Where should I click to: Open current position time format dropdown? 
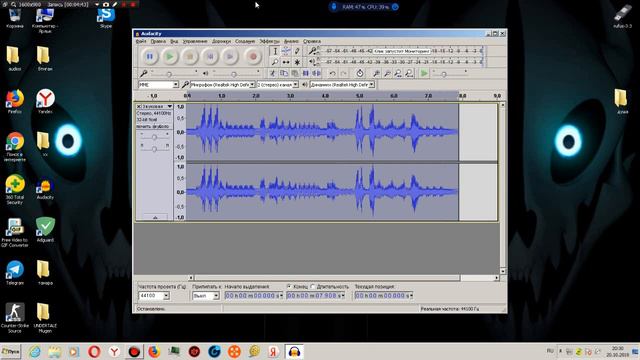[x=411, y=296]
